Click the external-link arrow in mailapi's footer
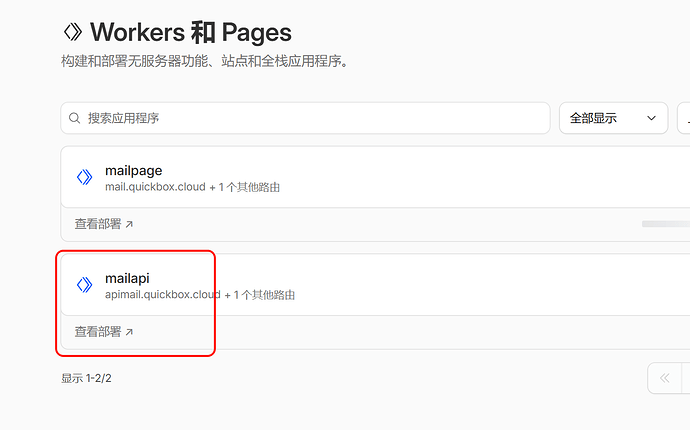This screenshot has width=690, height=430. tap(129, 332)
